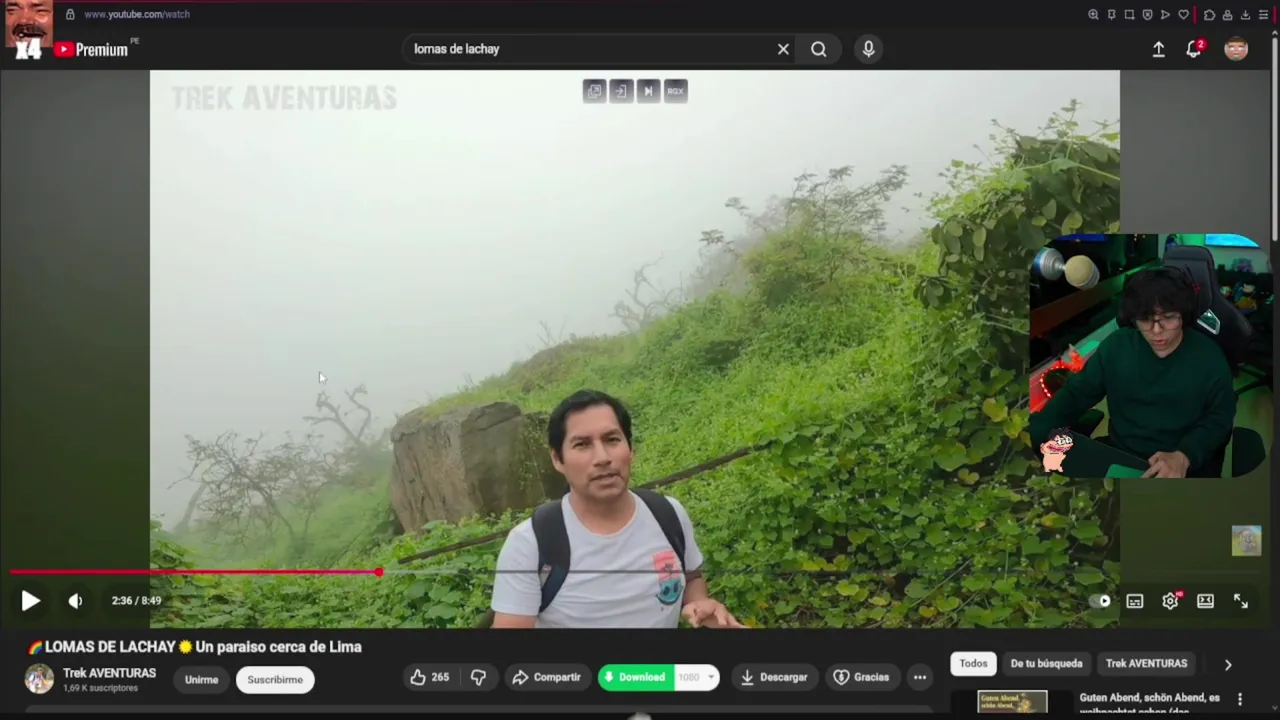The height and width of the screenshot is (720, 1280).
Task: Like the video with 265 likes
Action: pyautogui.click(x=429, y=677)
